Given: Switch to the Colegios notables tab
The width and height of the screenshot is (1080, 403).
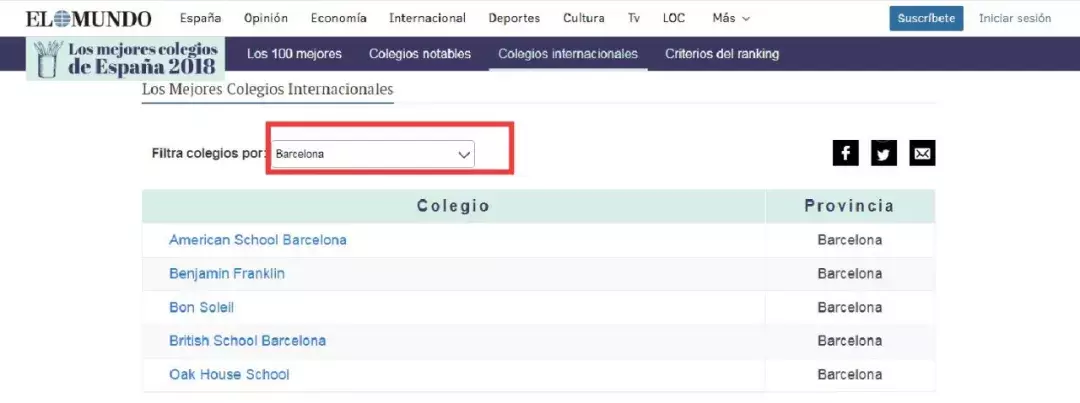Looking at the screenshot, I should [419, 54].
